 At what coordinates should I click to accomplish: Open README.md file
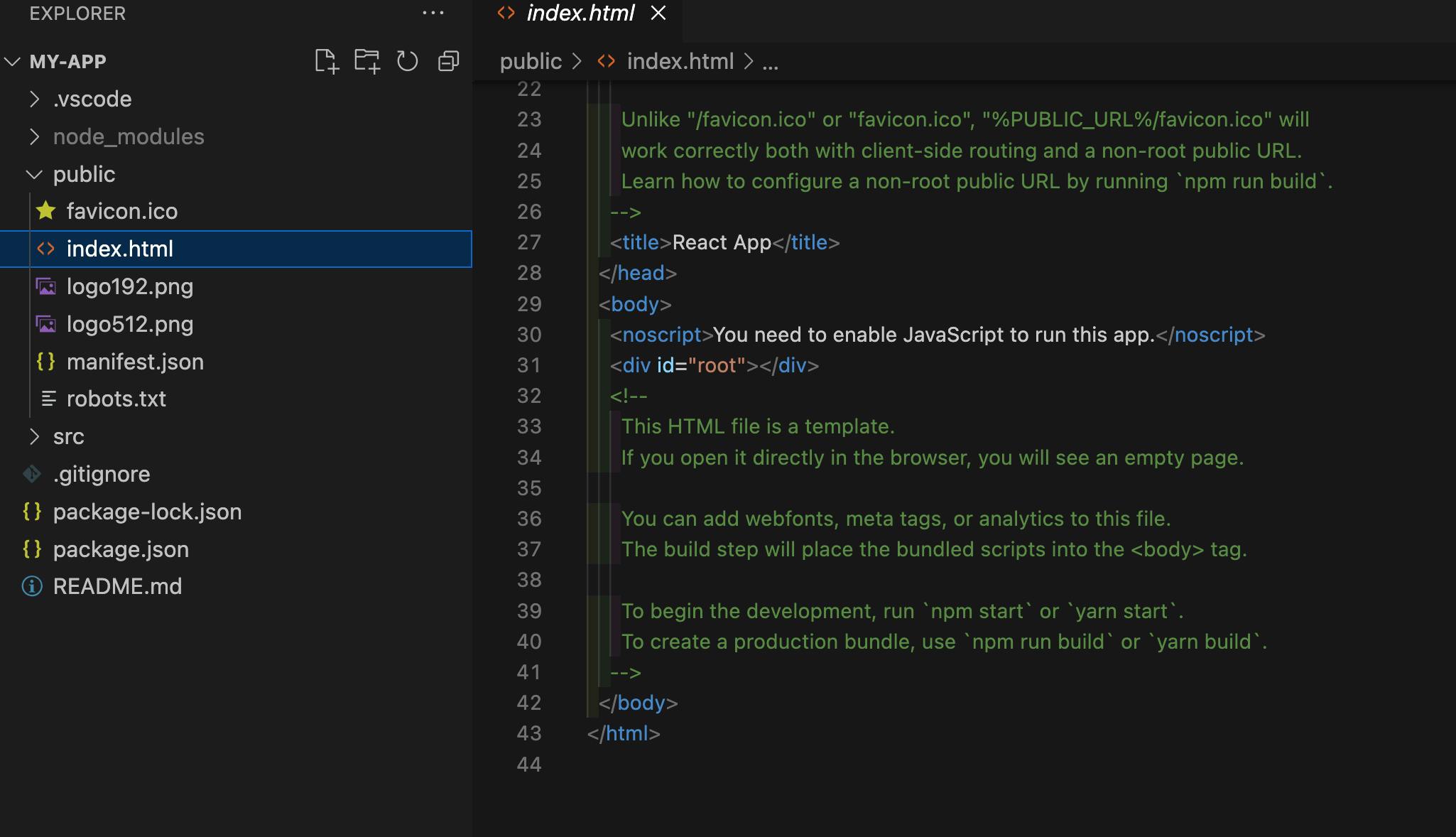coord(117,586)
